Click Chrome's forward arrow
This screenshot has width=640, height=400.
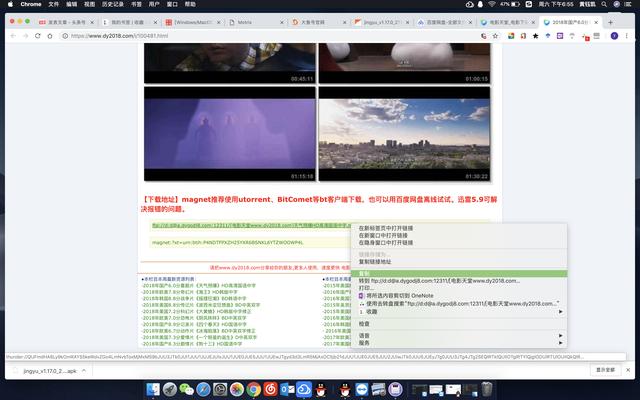[25, 36]
